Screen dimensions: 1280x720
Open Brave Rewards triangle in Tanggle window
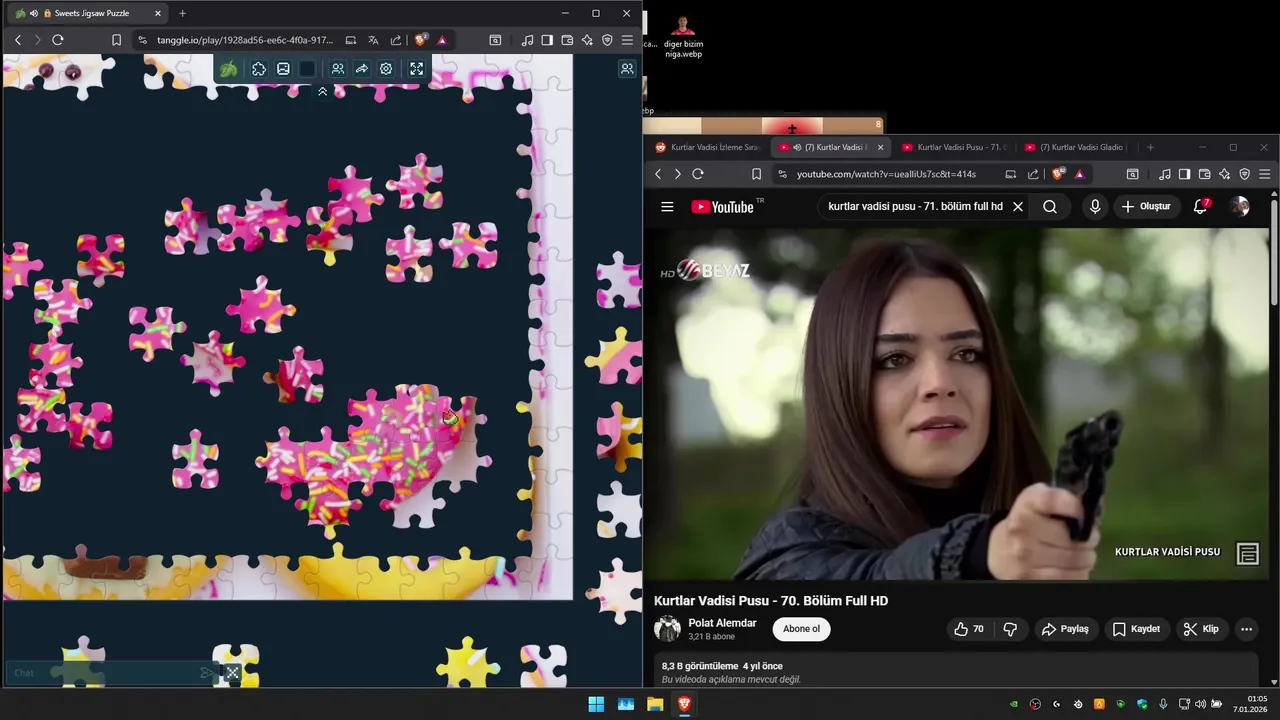click(442, 40)
